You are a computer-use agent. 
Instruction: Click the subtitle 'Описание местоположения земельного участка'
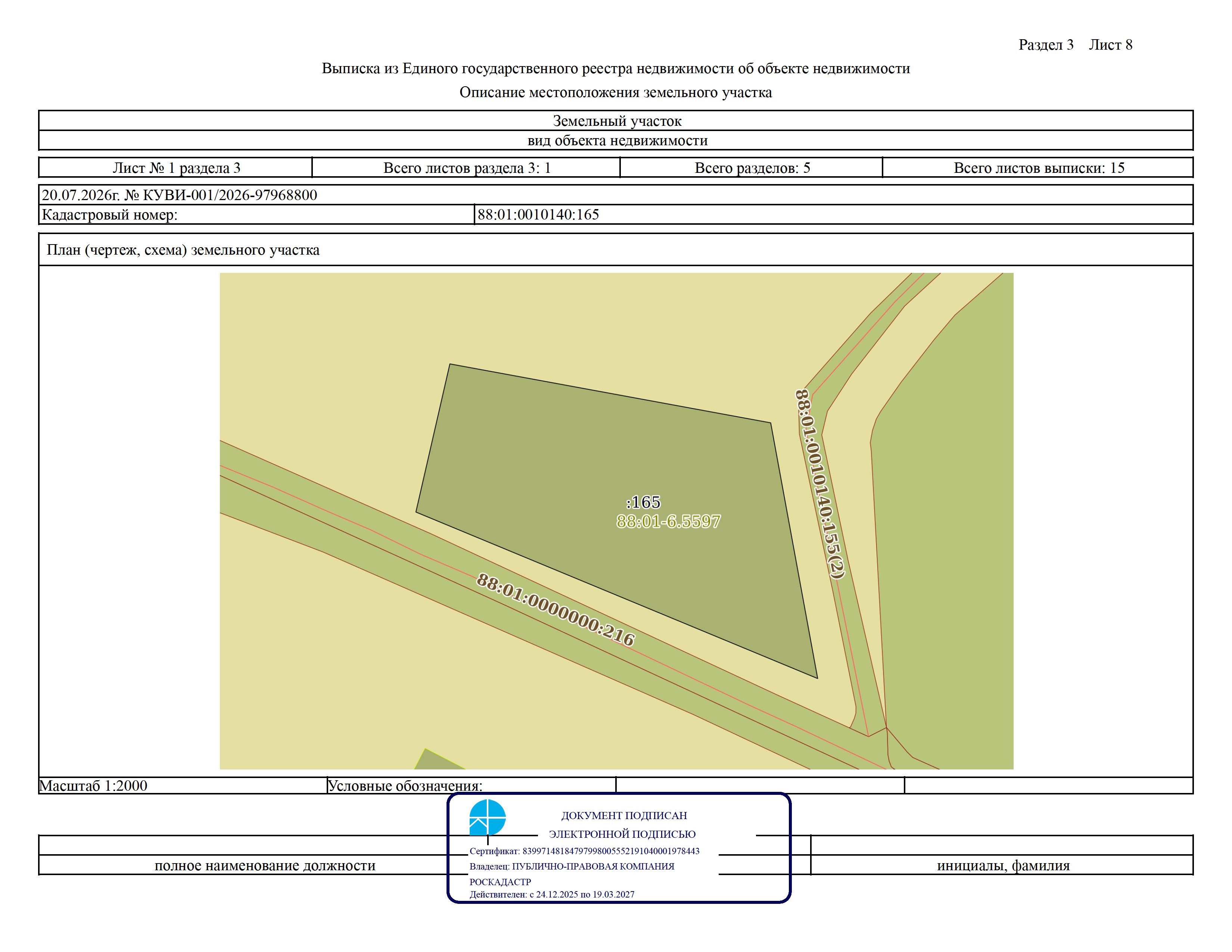tap(615, 93)
